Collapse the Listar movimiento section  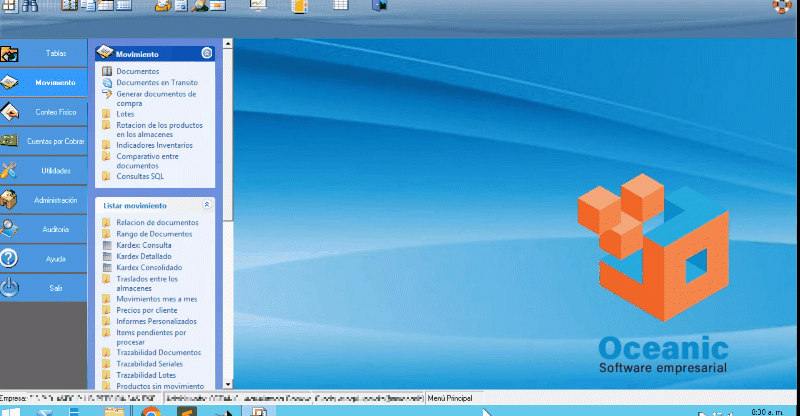(x=206, y=204)
